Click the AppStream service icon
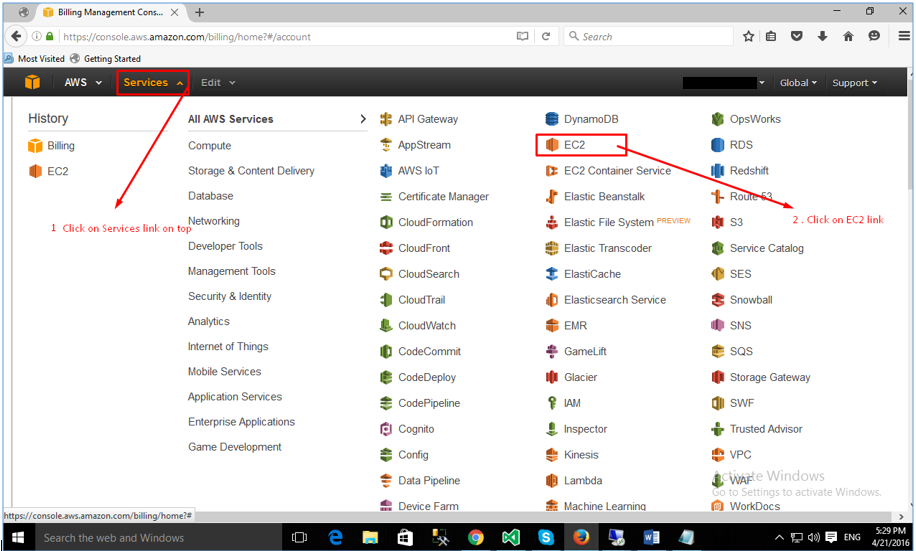 tap(386, 145)
